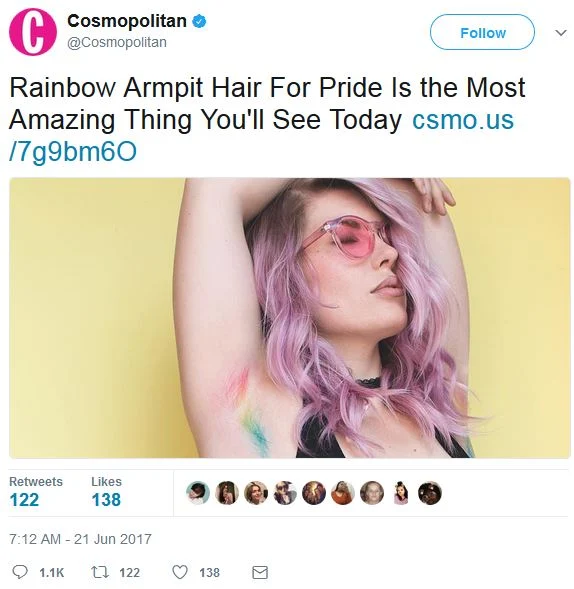This screenshot has width=574, height=589.
Task: Open Cosmopolitan's pink profile avatar
Action: 33,32
